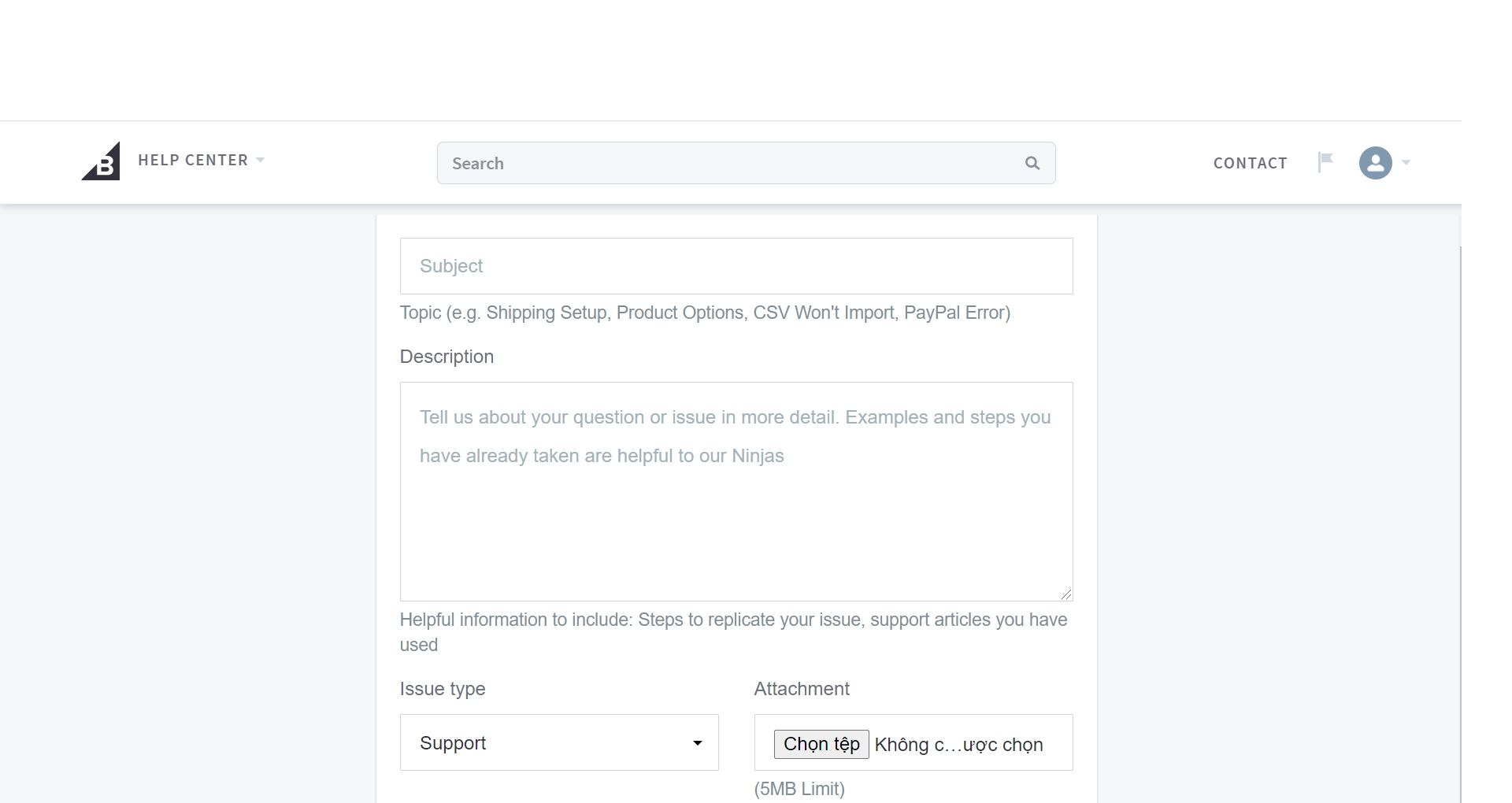
Task: Click the Attachment label
Action: pyautogui.click(x=801, y=689)
